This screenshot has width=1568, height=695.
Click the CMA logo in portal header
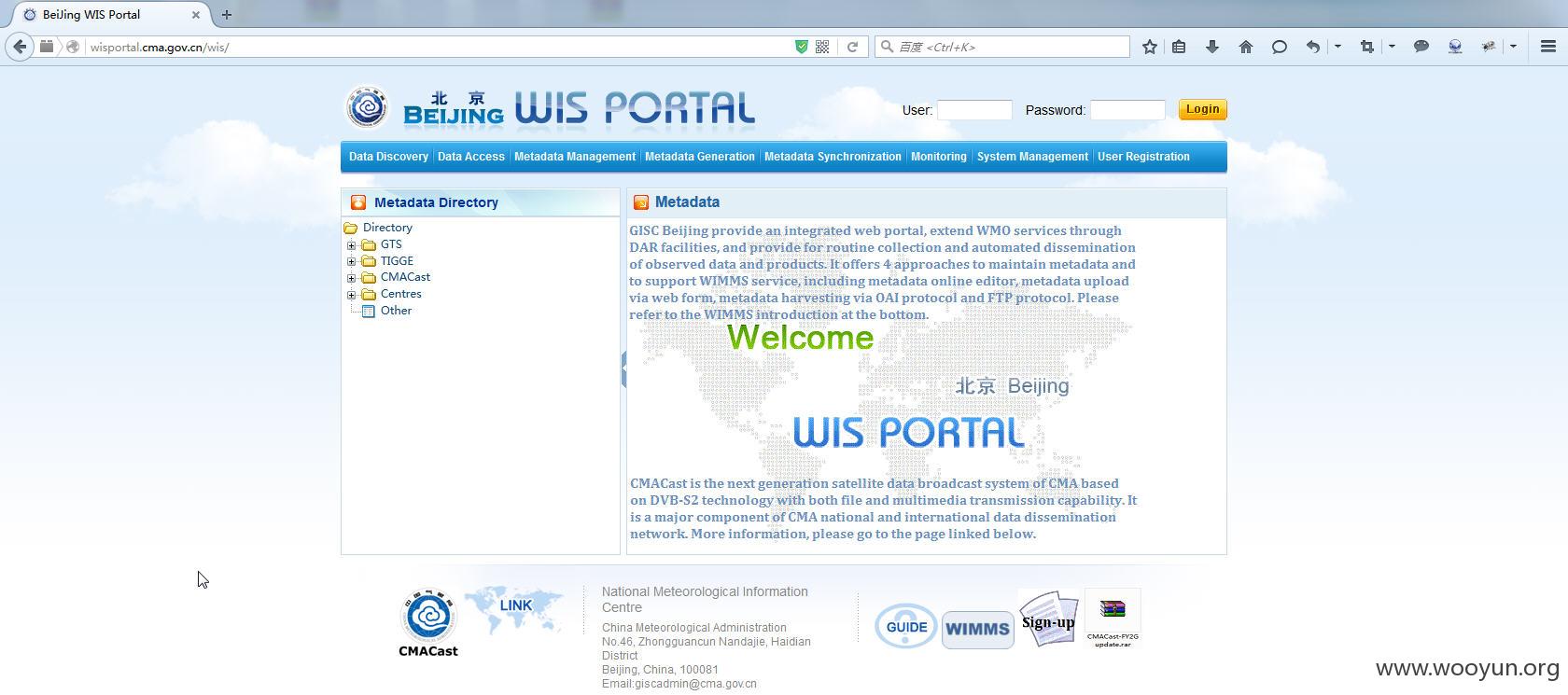367,107
